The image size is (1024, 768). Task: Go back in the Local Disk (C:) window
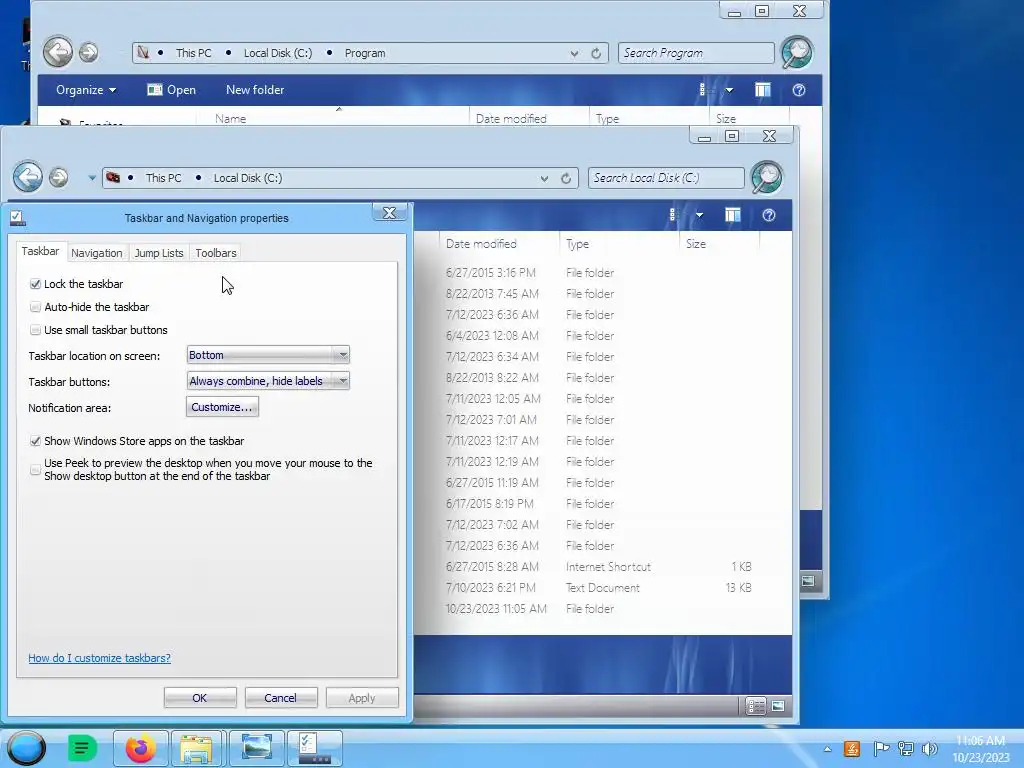[x=27, y=176]
